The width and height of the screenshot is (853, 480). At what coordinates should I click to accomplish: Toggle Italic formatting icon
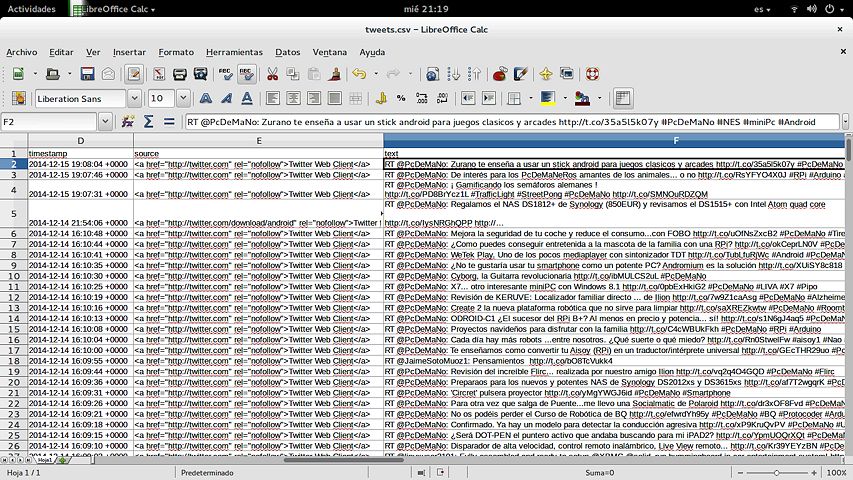(226, 99)
